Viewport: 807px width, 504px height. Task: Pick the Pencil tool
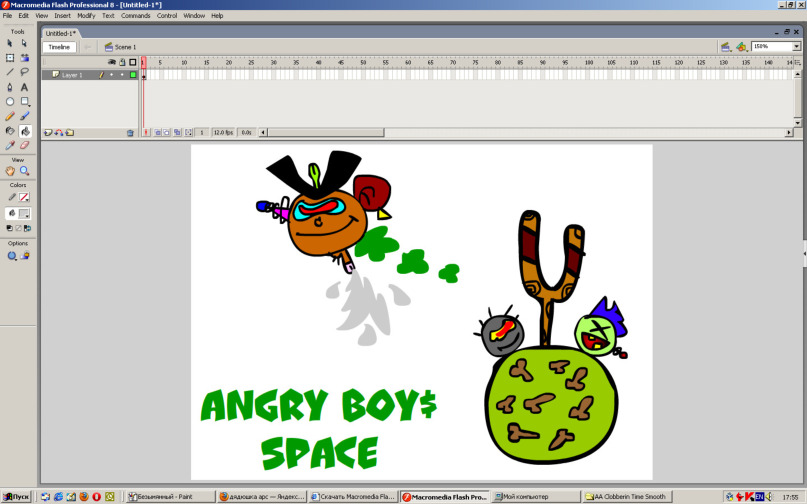11,116
